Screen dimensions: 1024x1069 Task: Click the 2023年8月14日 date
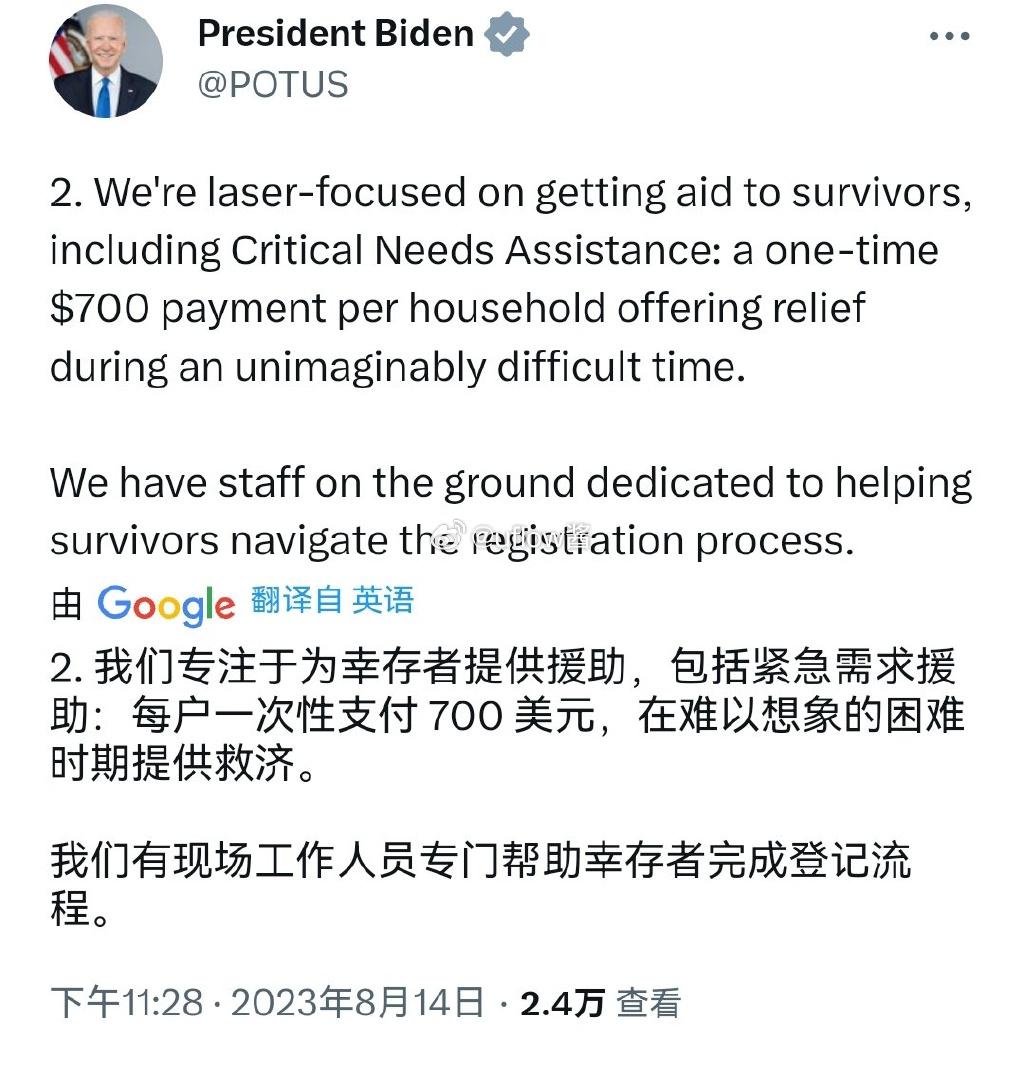tap(357, 1002)
